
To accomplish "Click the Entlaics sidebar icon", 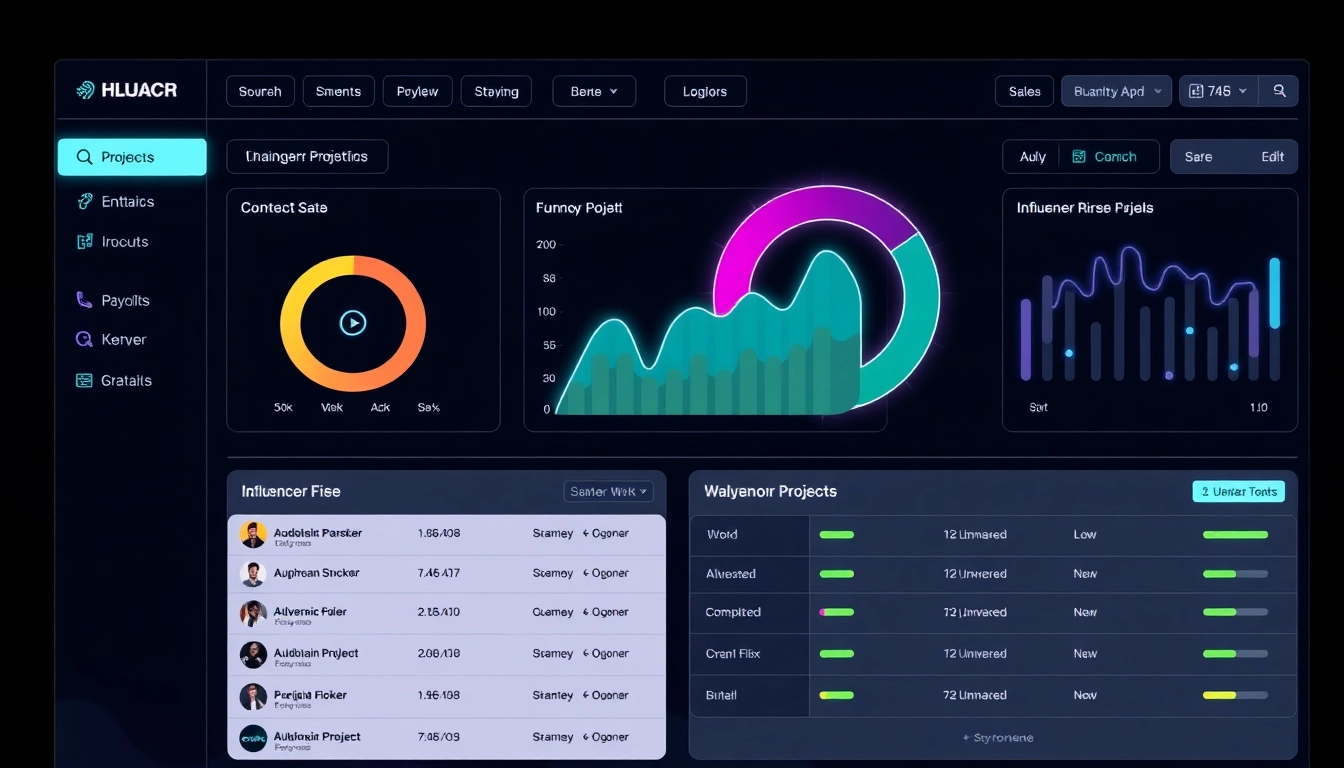I will pos(85,201).
